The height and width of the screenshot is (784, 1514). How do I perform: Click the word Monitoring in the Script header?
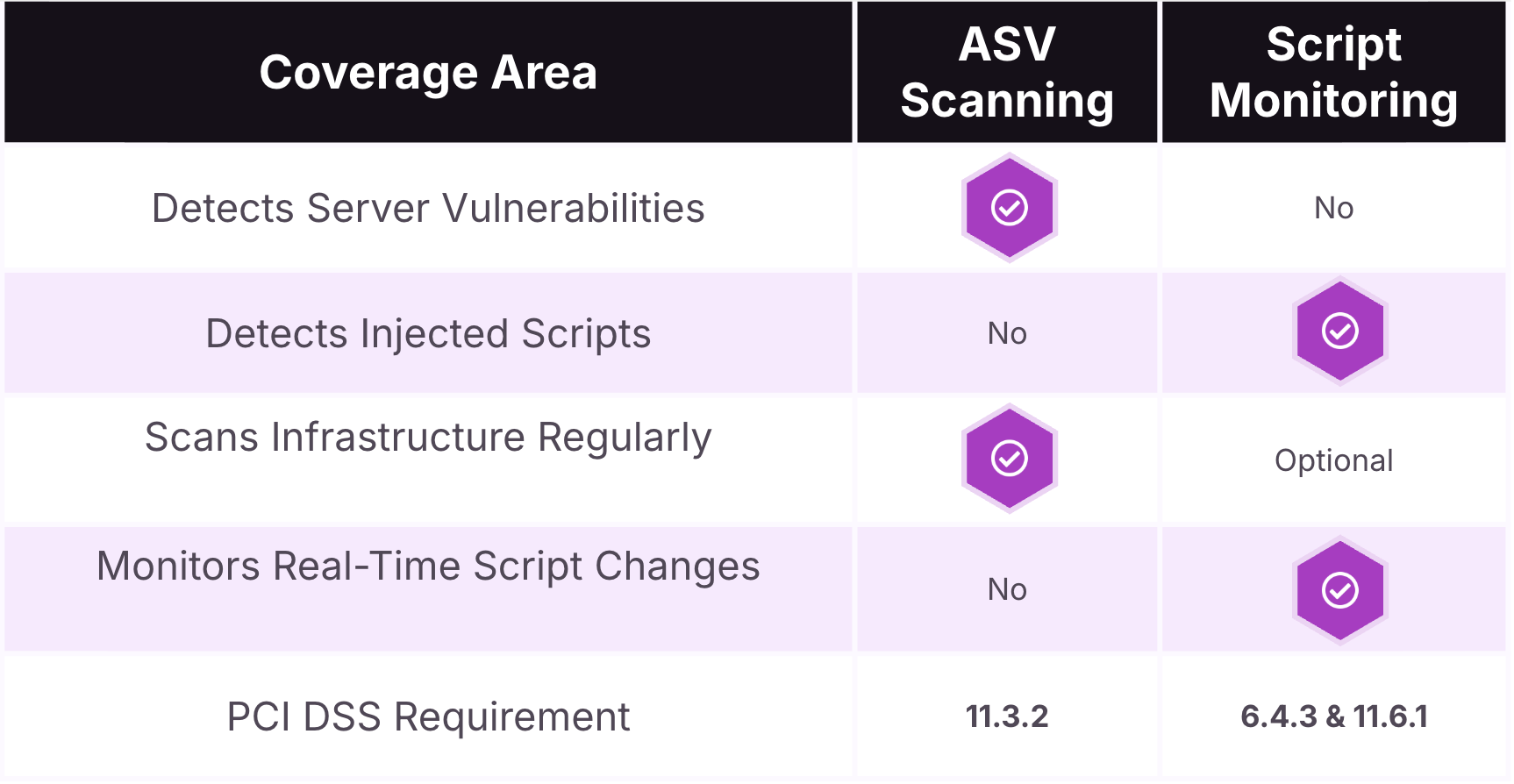(x=1333, y=101)
